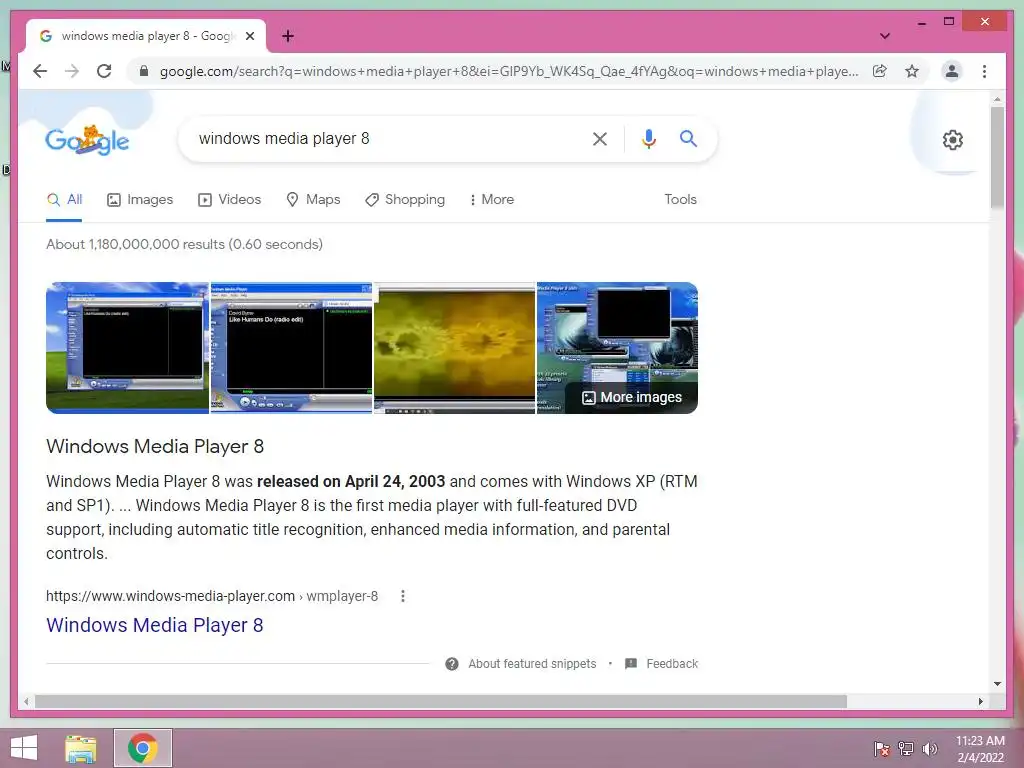The height and width of the screenshot is (768, 1024).
Task: Switch to Maps results
Action: point(313,200)
